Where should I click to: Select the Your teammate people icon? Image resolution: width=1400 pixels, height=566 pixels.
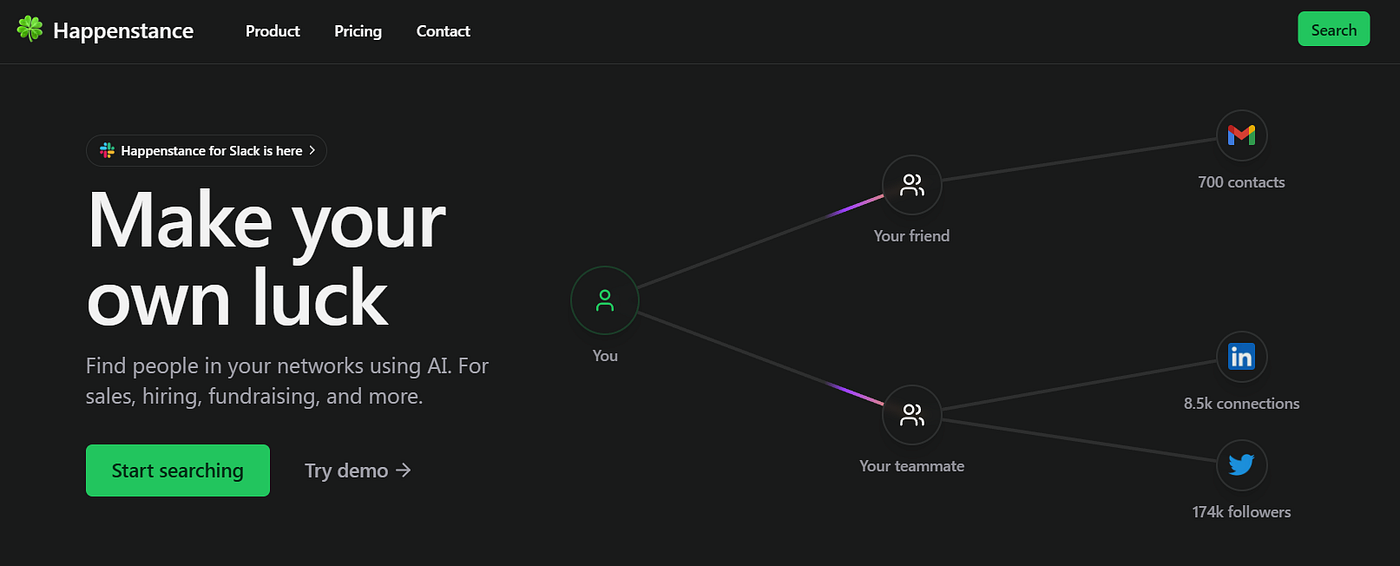(912, 415)
